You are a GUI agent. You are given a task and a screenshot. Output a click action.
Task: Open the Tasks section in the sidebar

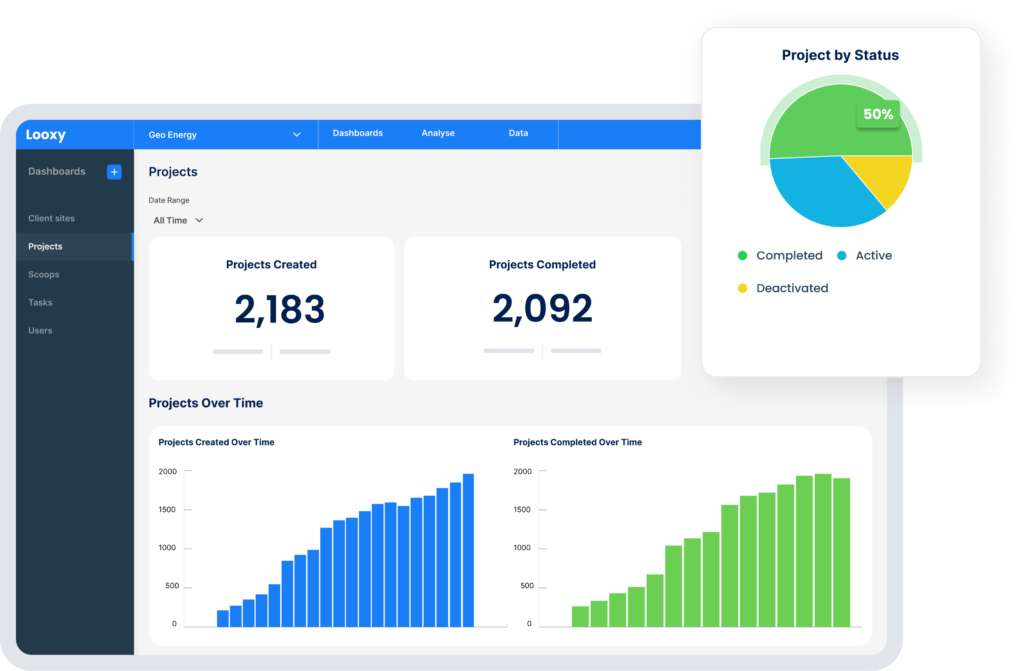[40, 302]
